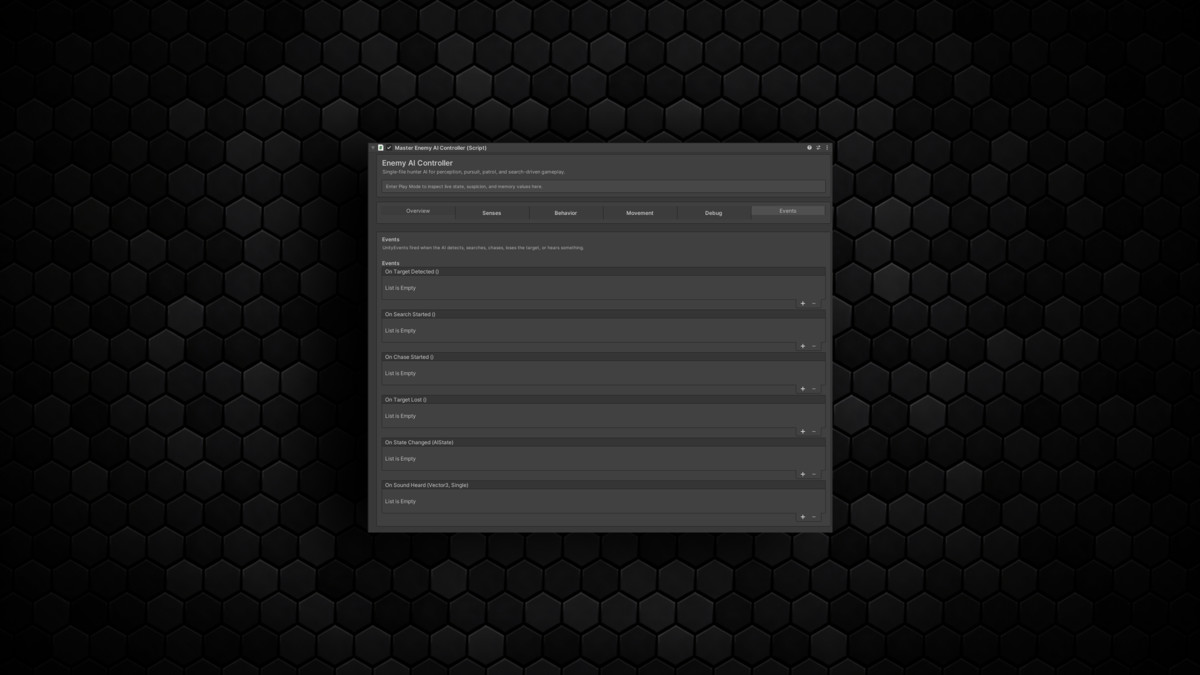
Task: Click the 'Enter Play Mode to inspect' info box
Action: tap(604, 187)
